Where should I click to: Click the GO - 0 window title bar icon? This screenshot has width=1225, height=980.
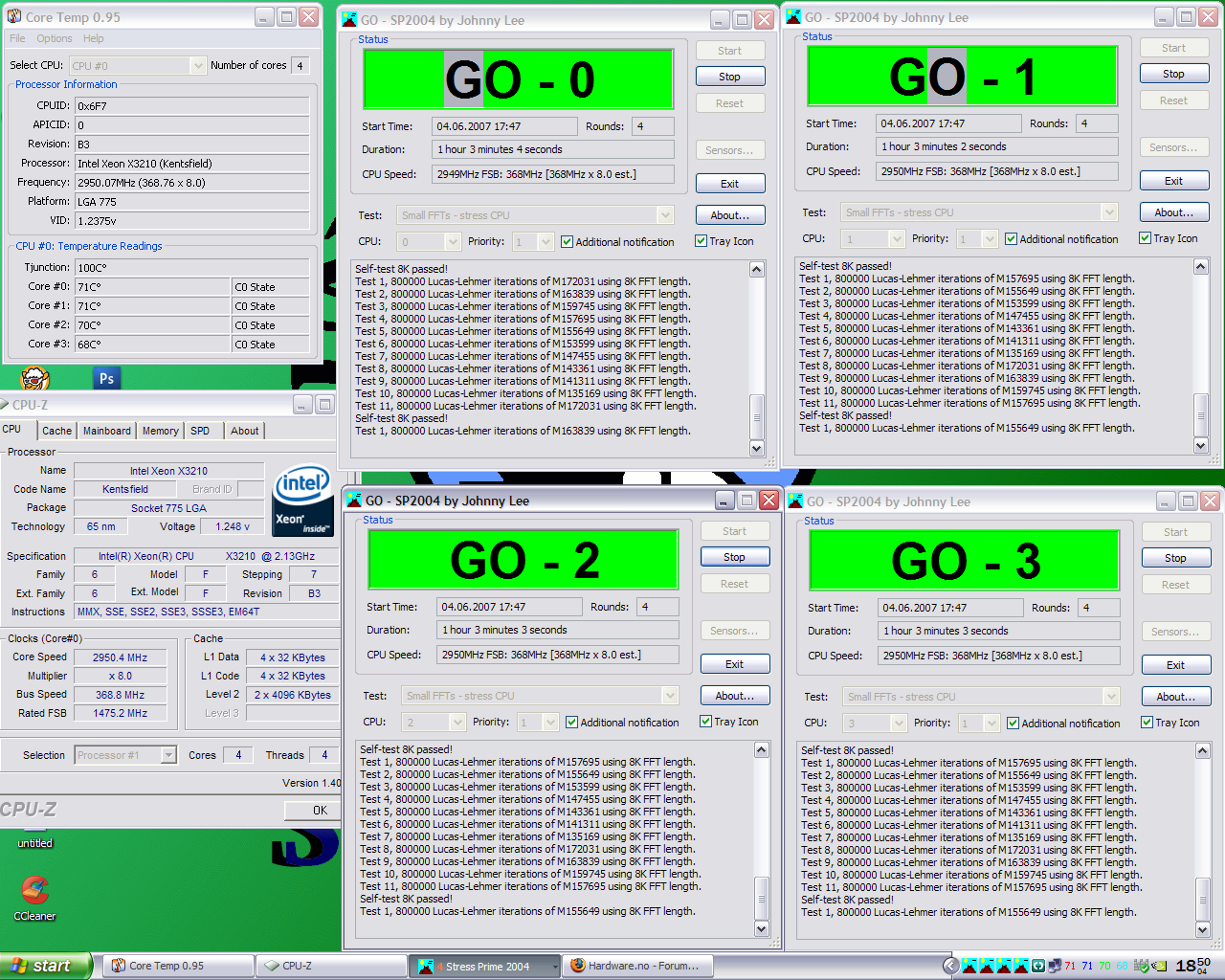[350, 19]
